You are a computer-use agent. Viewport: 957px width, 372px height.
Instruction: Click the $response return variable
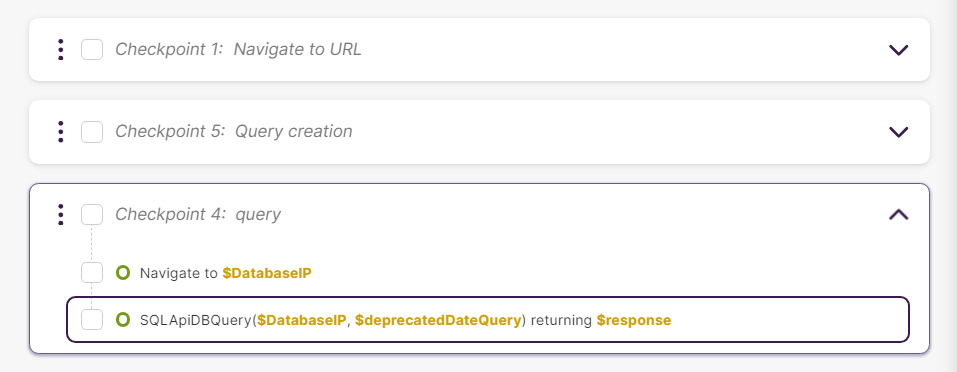(x=634, y=320)
